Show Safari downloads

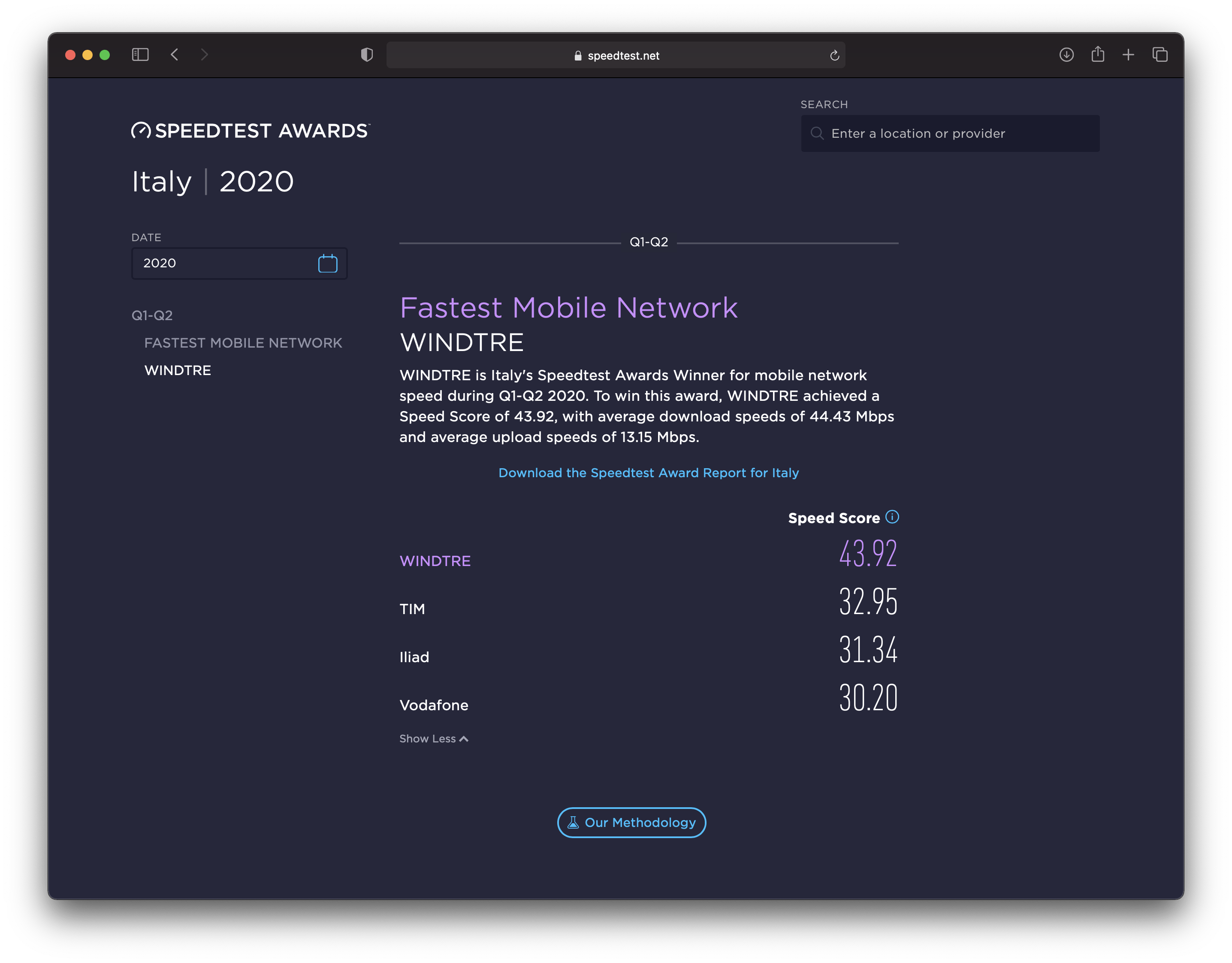(1066, 55)
